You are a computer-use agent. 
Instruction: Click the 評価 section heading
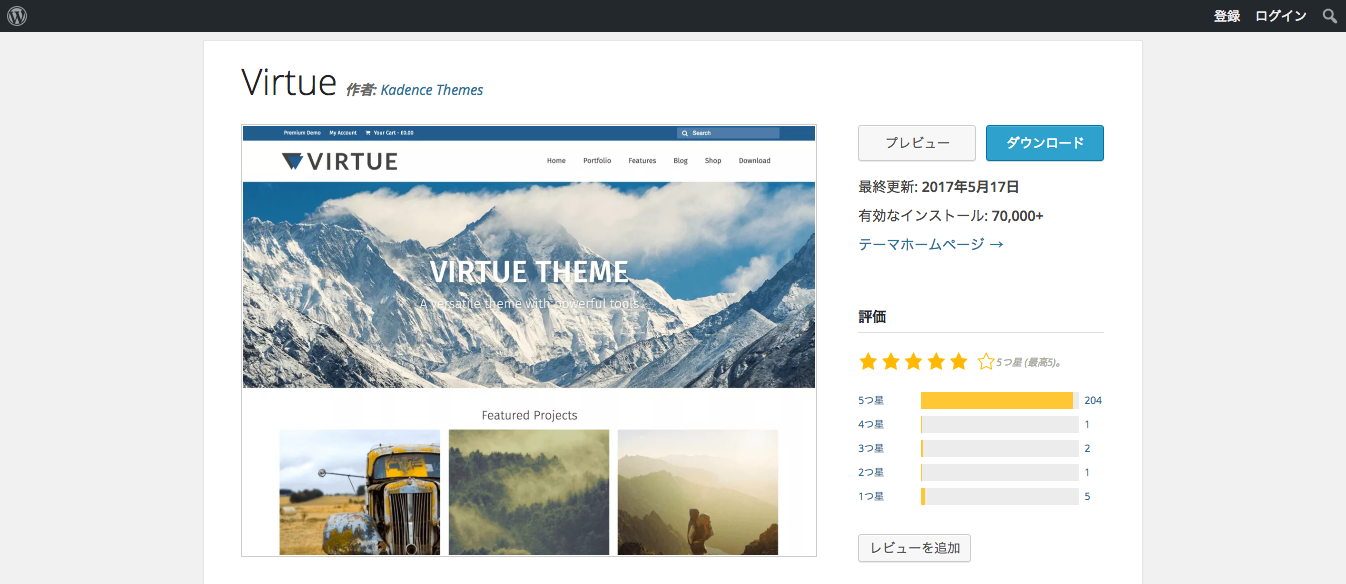point(872,317)
